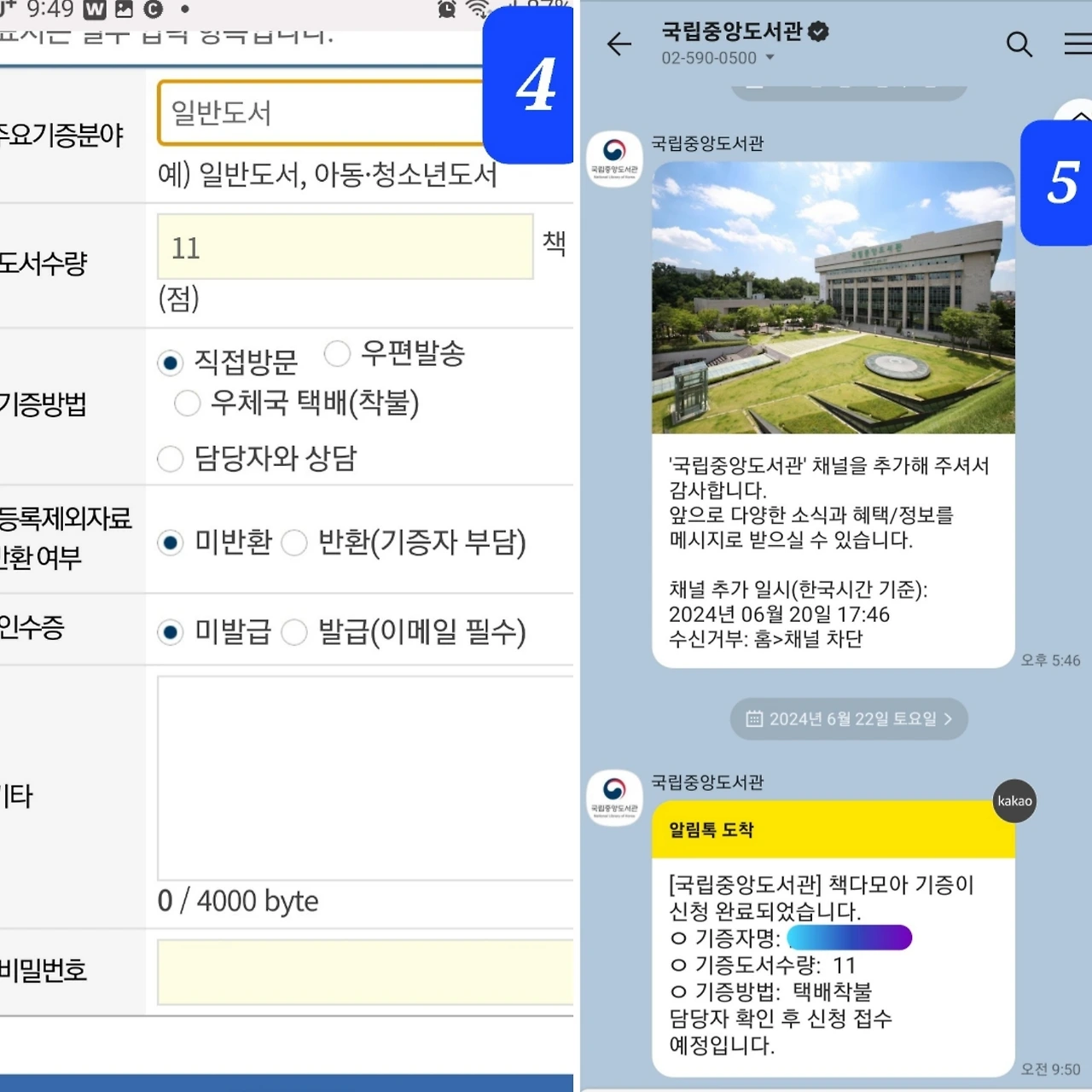Choose 반환(기증자 부담) radio option
The width and height of the screenshot is (1092, 1092).
pyautogui.click(x=294, y=543)
